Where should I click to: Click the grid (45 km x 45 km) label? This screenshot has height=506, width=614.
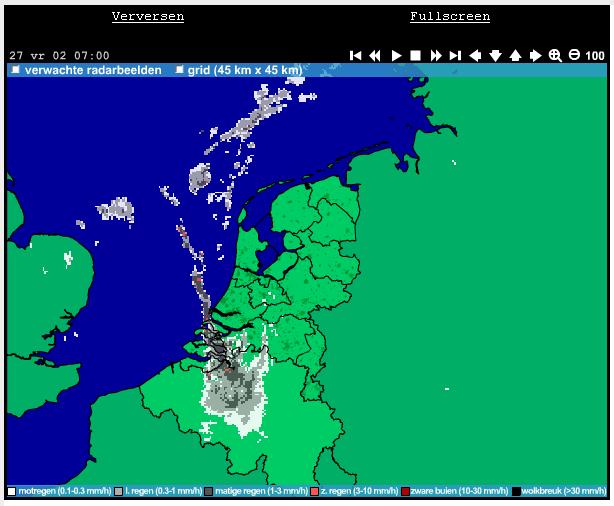click(x=245, y=70)
